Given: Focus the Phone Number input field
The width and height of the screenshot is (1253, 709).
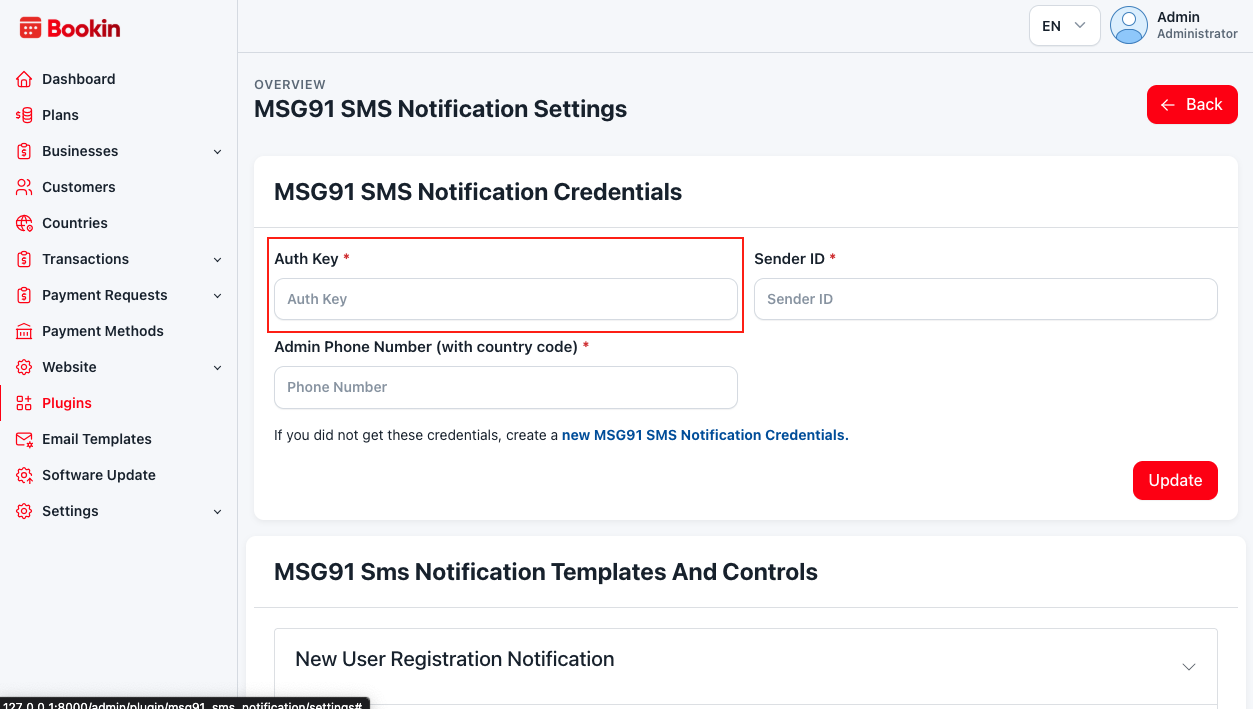Looking at the screenshot, I should [x=506, y=387].
